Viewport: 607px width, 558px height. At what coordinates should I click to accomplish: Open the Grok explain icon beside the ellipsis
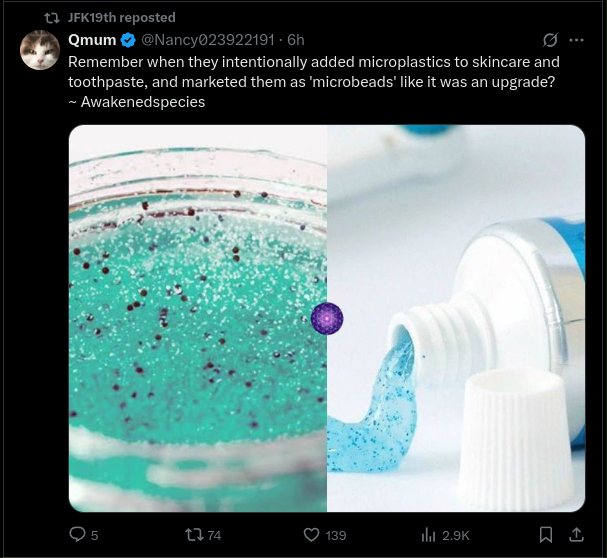[x=549, y=40]
